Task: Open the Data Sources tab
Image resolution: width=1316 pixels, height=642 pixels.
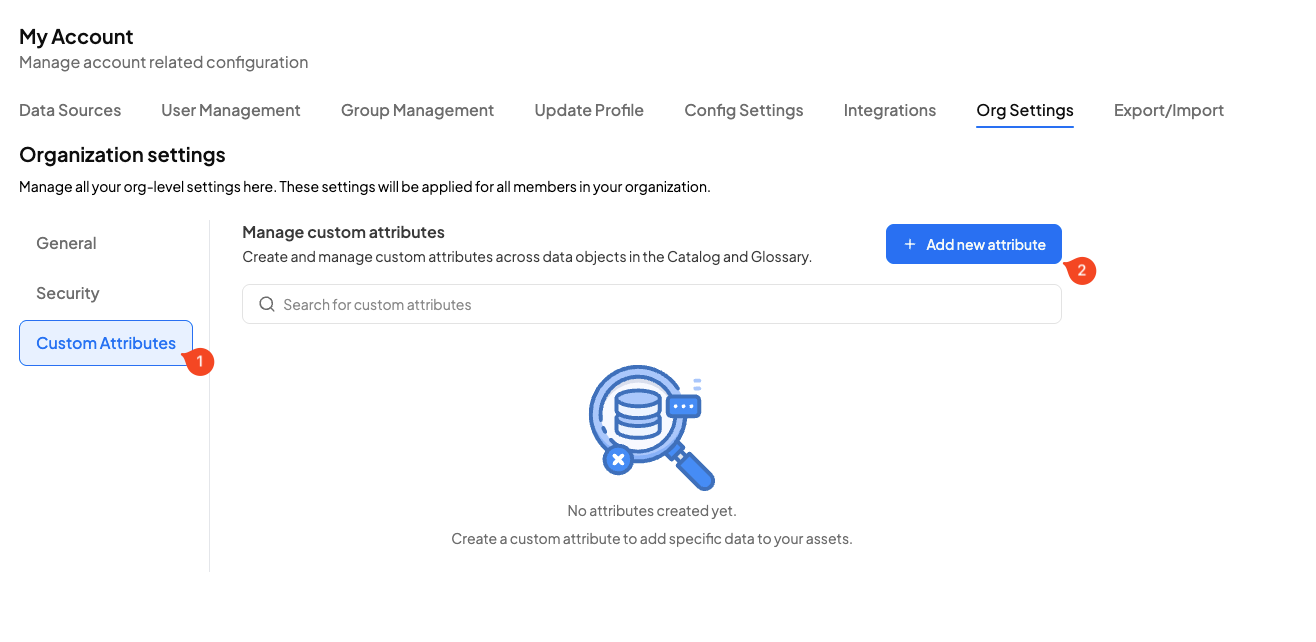Action: click(x=70, y=110)
